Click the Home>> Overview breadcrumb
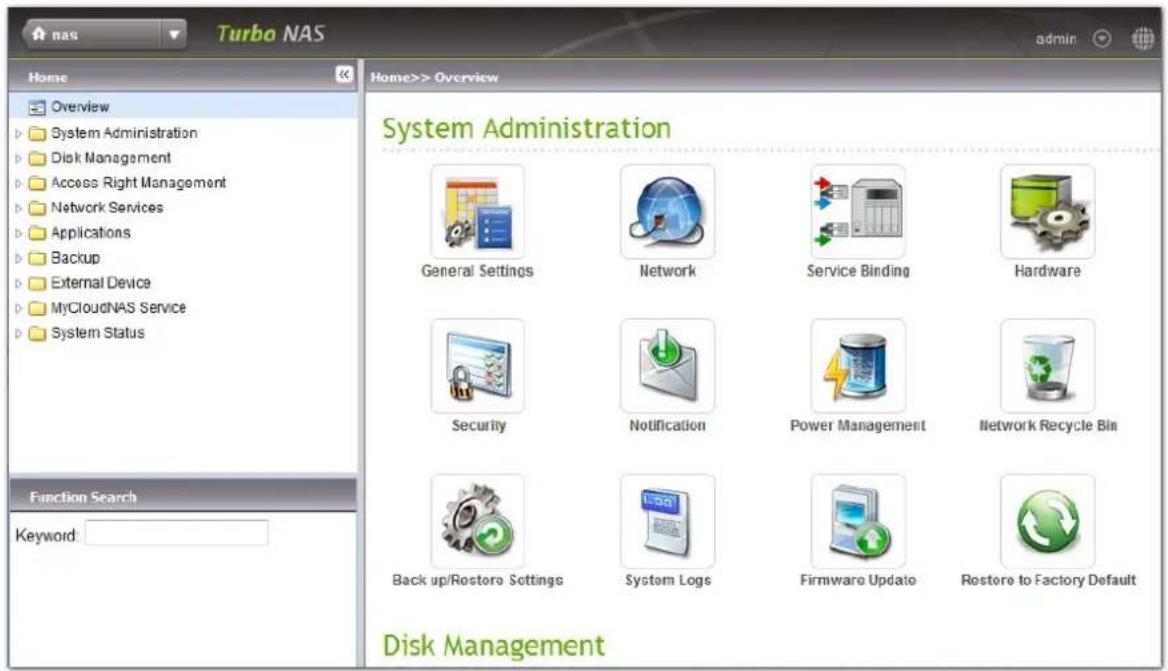 tap(434, 77)
